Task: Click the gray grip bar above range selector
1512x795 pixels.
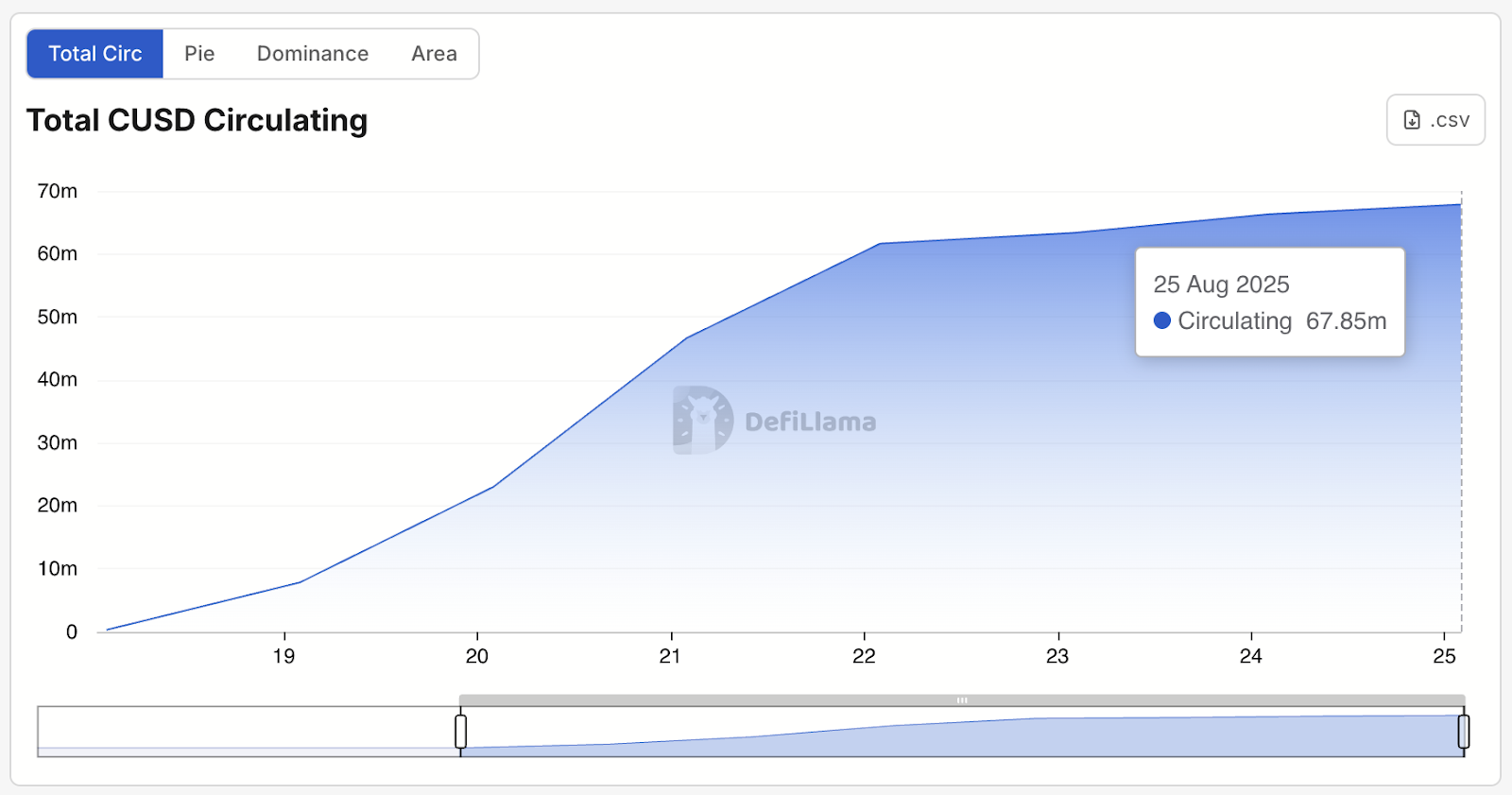Action: pyautogui.click(x=962, y=700)
